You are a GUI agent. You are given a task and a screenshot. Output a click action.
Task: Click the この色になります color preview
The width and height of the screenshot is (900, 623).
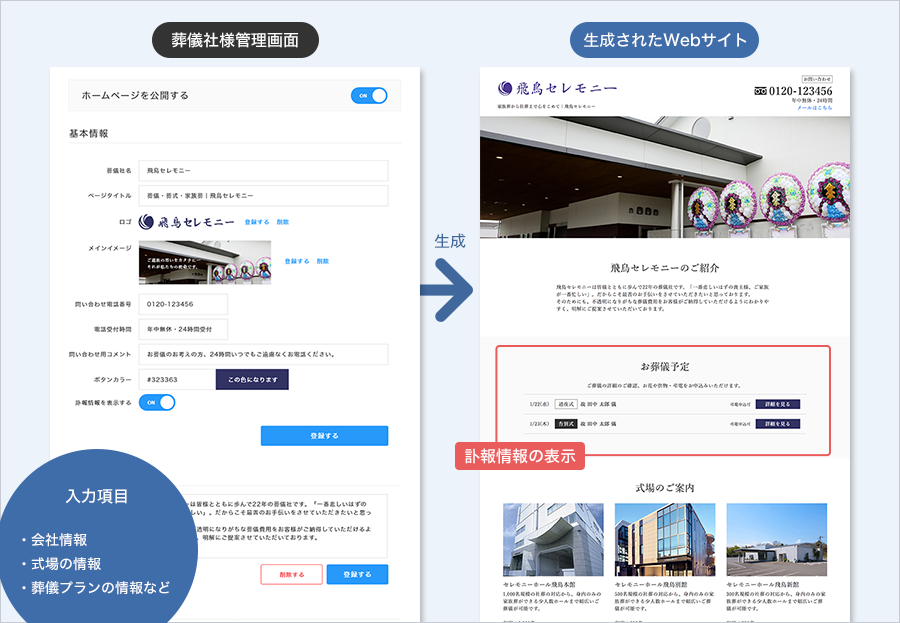(252, 380)
